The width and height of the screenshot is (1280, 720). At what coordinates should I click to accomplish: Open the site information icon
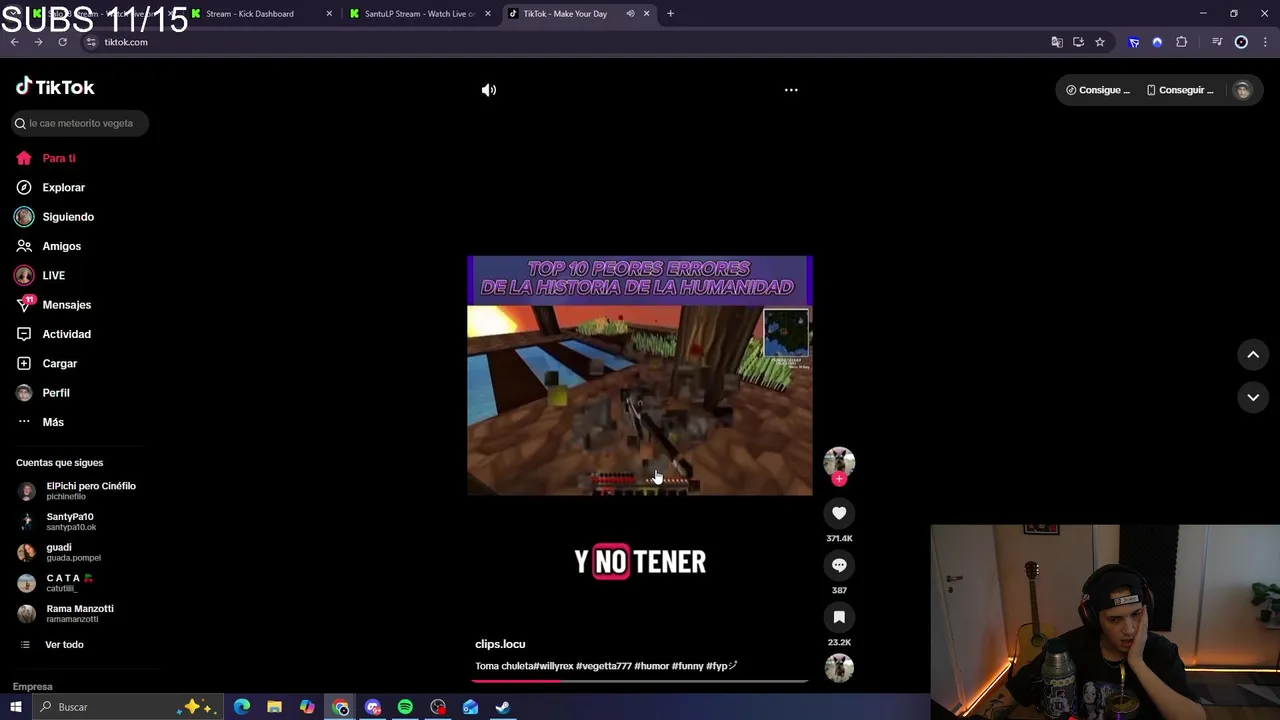90,42
